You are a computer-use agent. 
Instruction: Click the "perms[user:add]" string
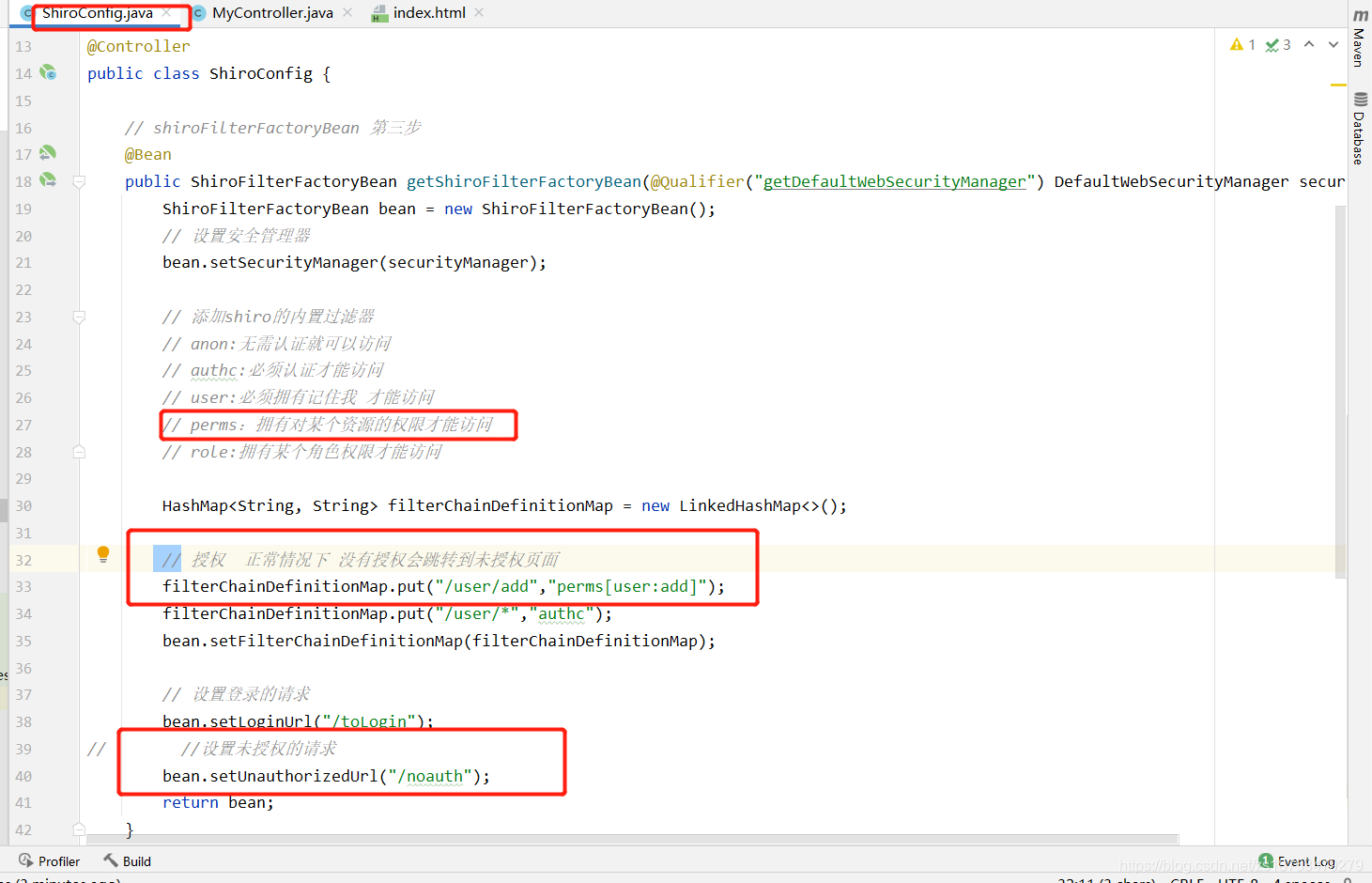point(627,586)
